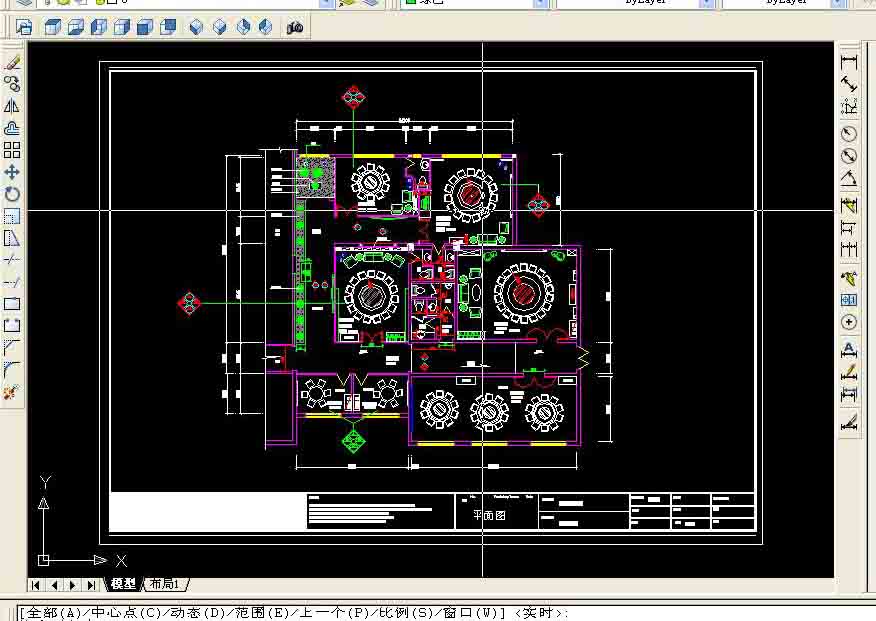Select the Angular Dimension tool

[849, 178]
